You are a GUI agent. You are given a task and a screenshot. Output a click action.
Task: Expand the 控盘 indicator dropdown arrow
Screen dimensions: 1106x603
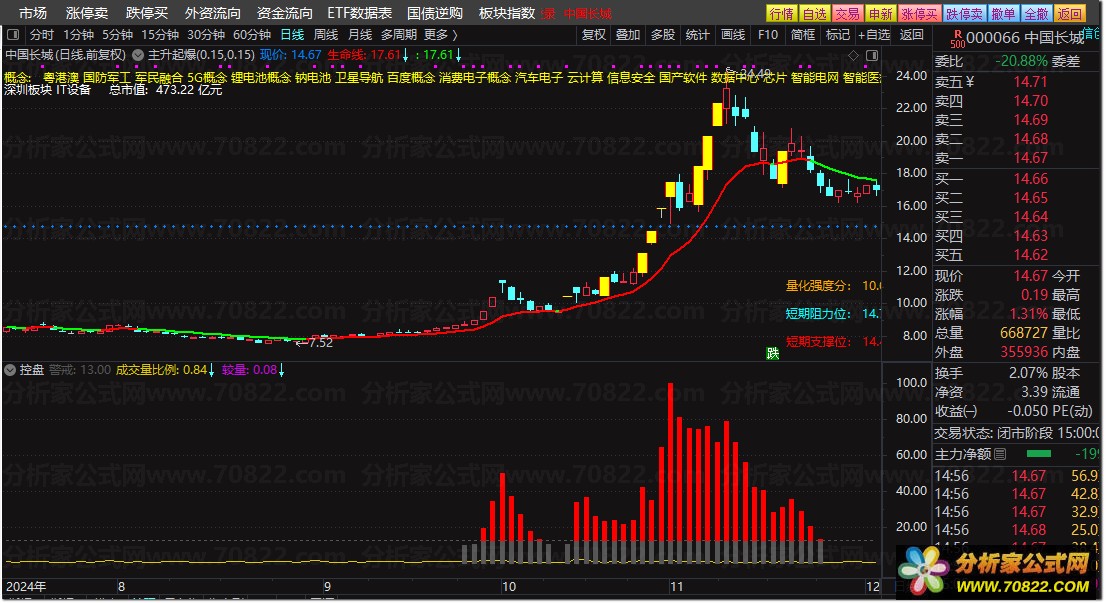[x=10, y=370]
